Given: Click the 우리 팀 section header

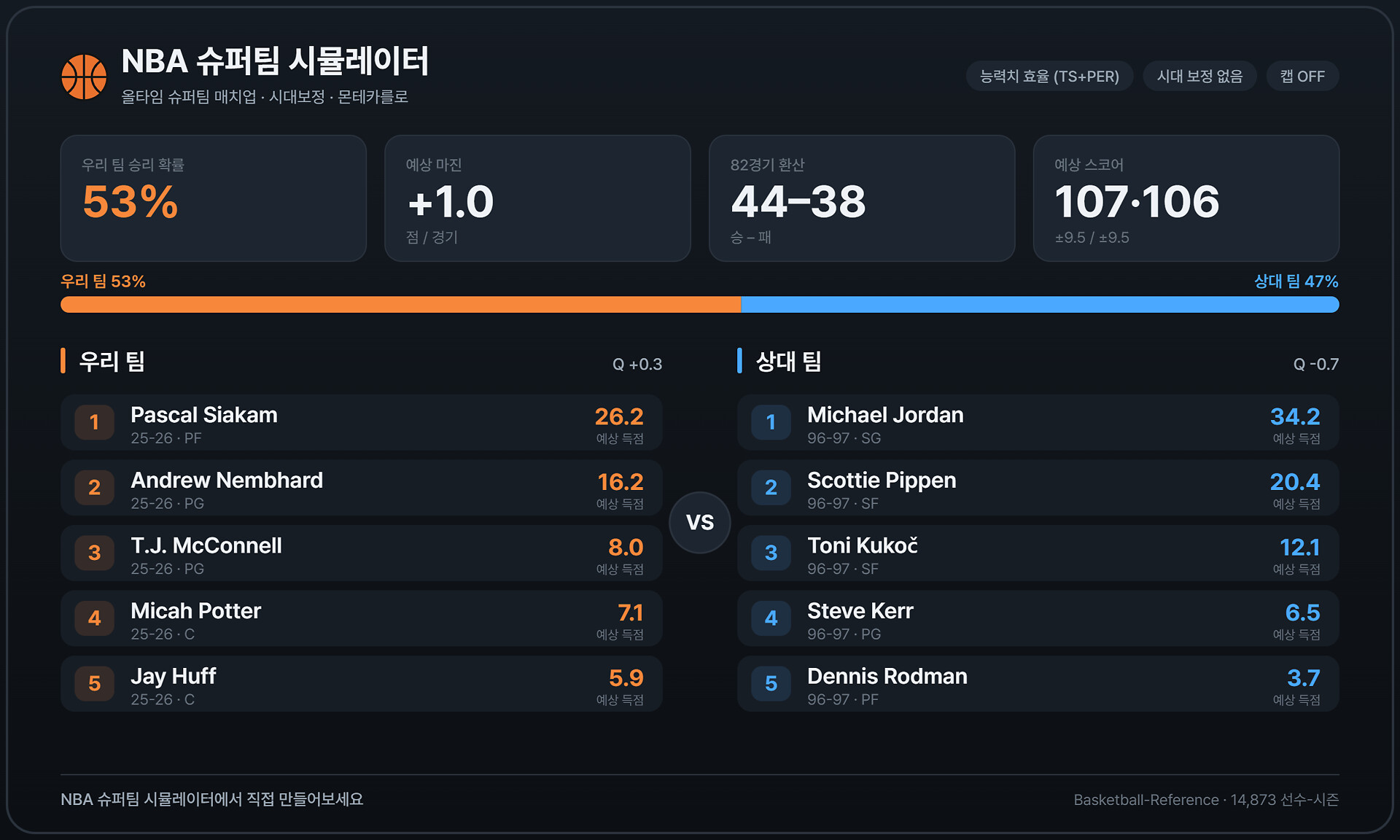Looking at the screenshot, I should [112, 362].
